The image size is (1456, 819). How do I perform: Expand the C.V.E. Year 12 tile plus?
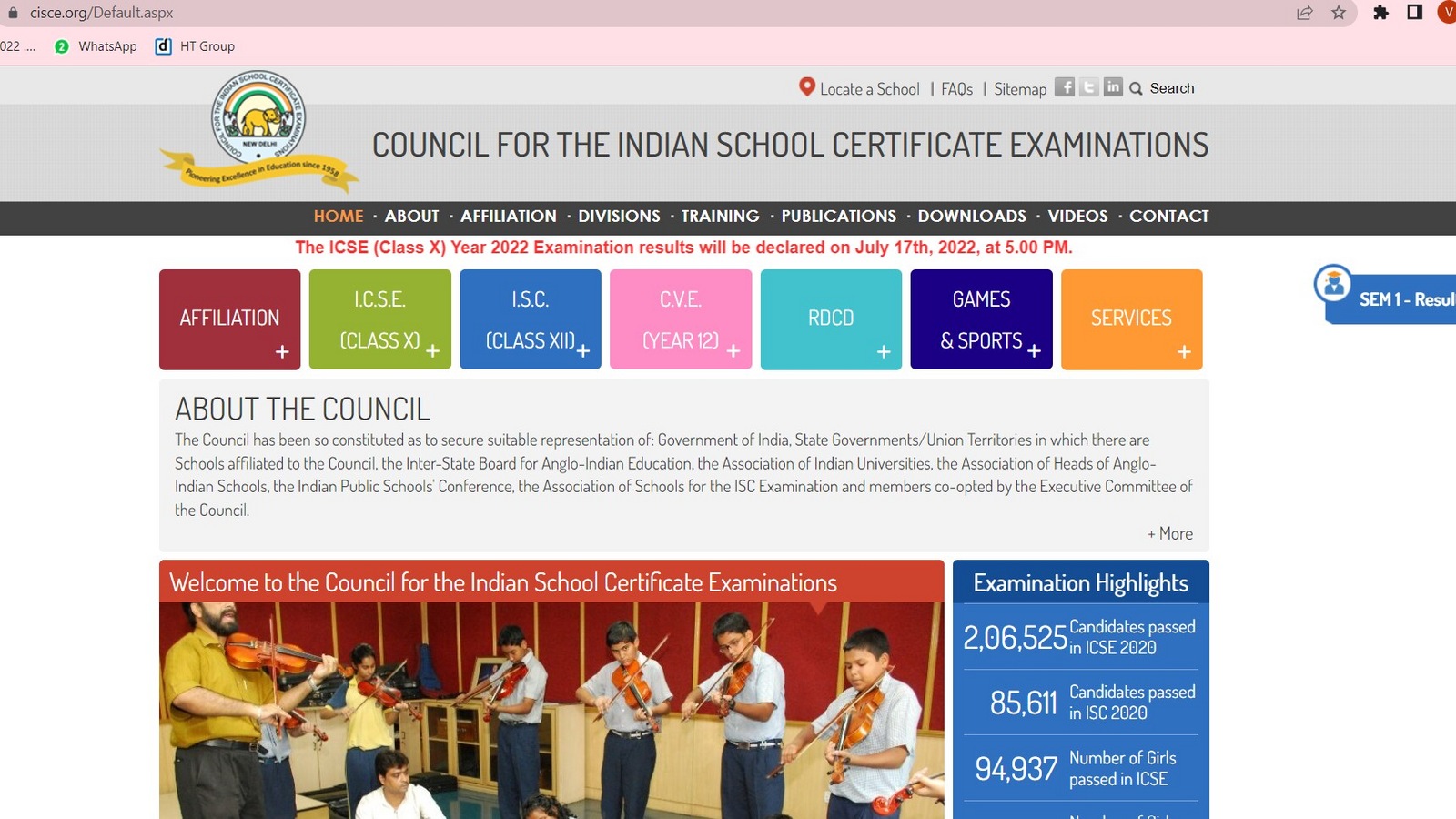(733, 351)
